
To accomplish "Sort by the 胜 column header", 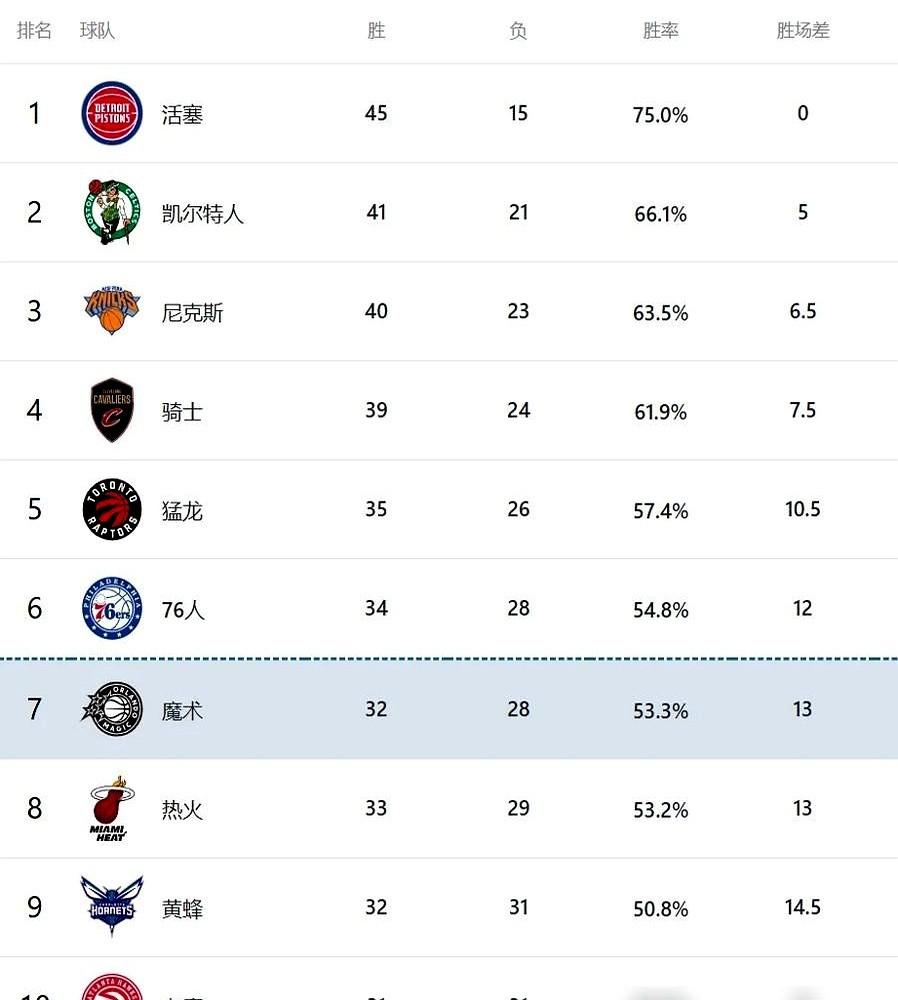I will click(375, 31).
